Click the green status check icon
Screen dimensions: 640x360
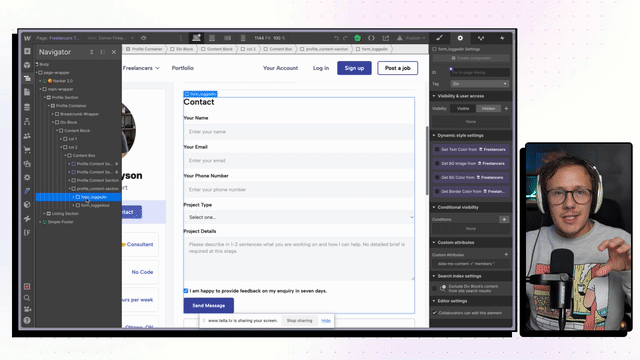[358, 38]
